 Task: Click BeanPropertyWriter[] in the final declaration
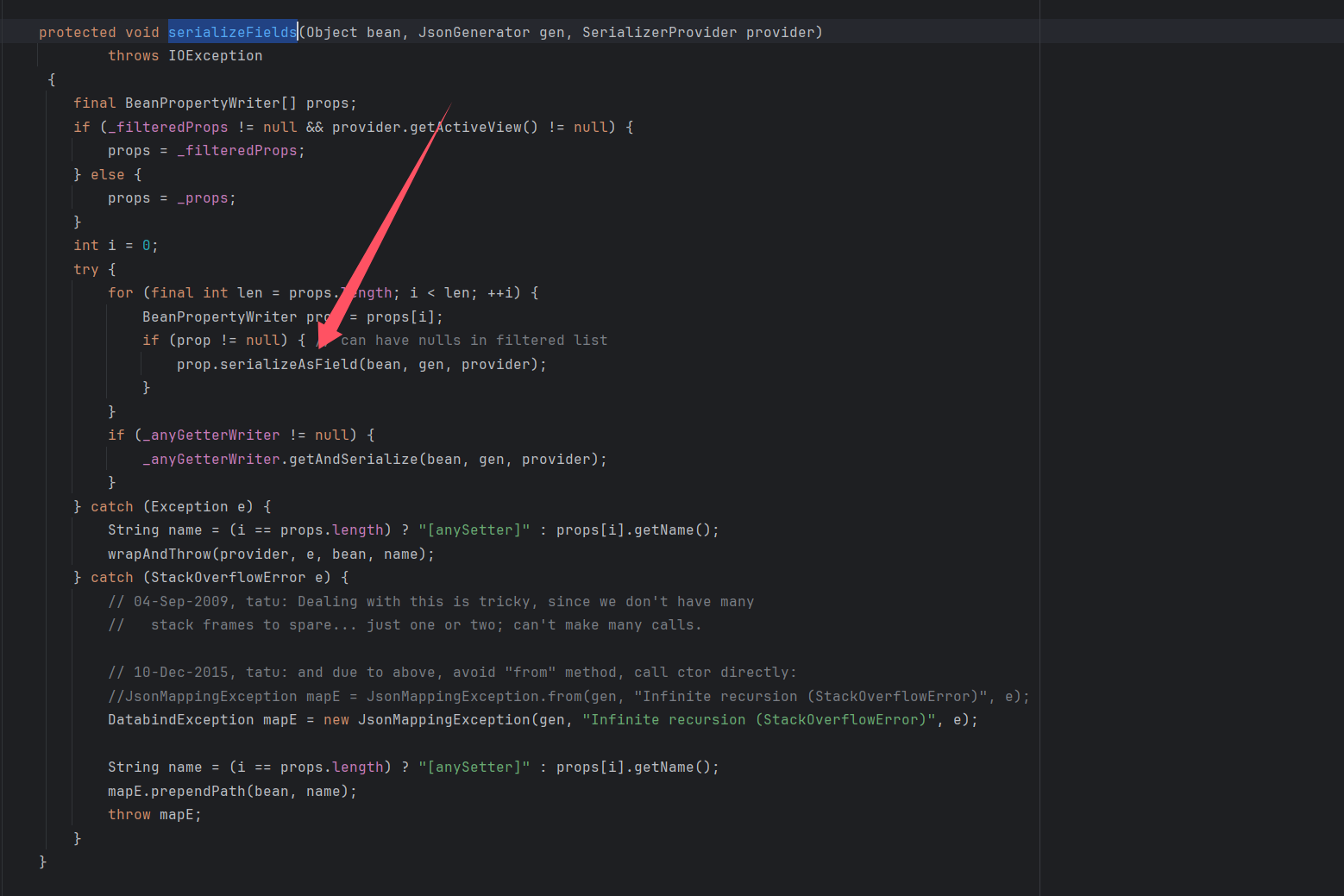point(211,103)
